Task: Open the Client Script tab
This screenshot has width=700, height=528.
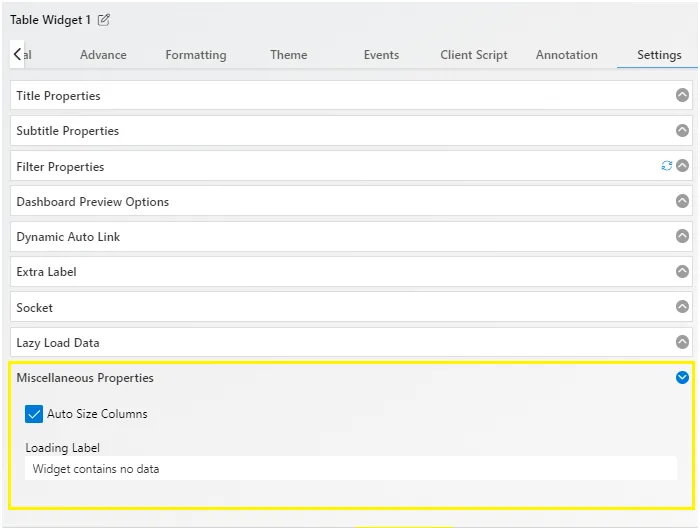Action: (474, 55)
